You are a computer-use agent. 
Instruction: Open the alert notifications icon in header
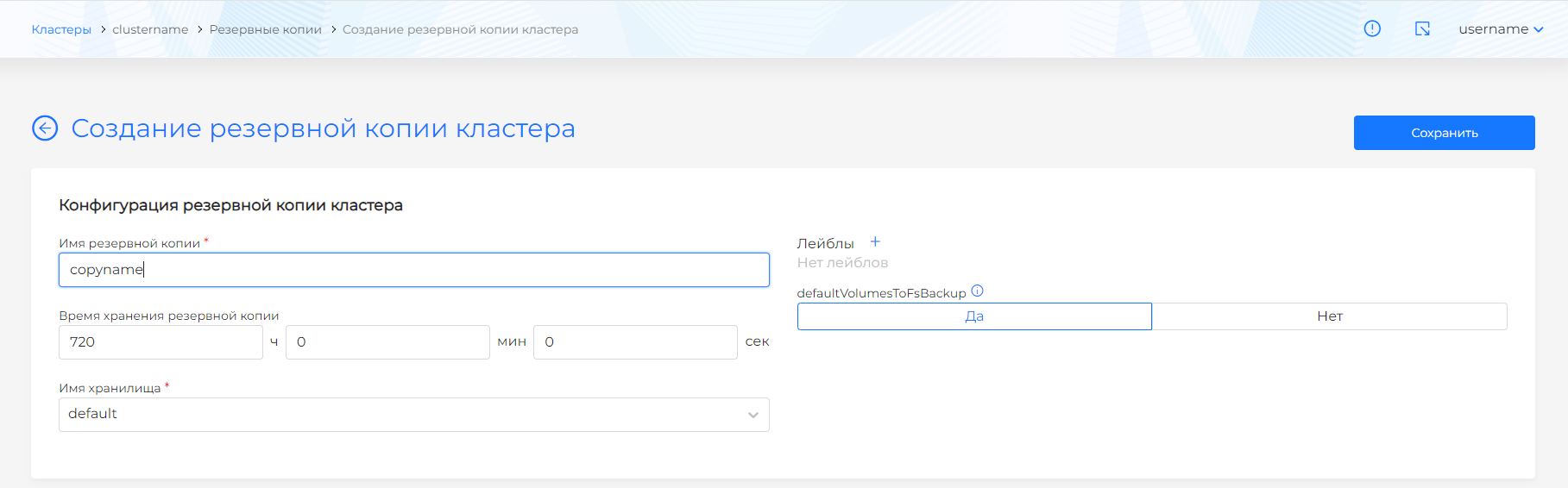[x=1372, y=28]
